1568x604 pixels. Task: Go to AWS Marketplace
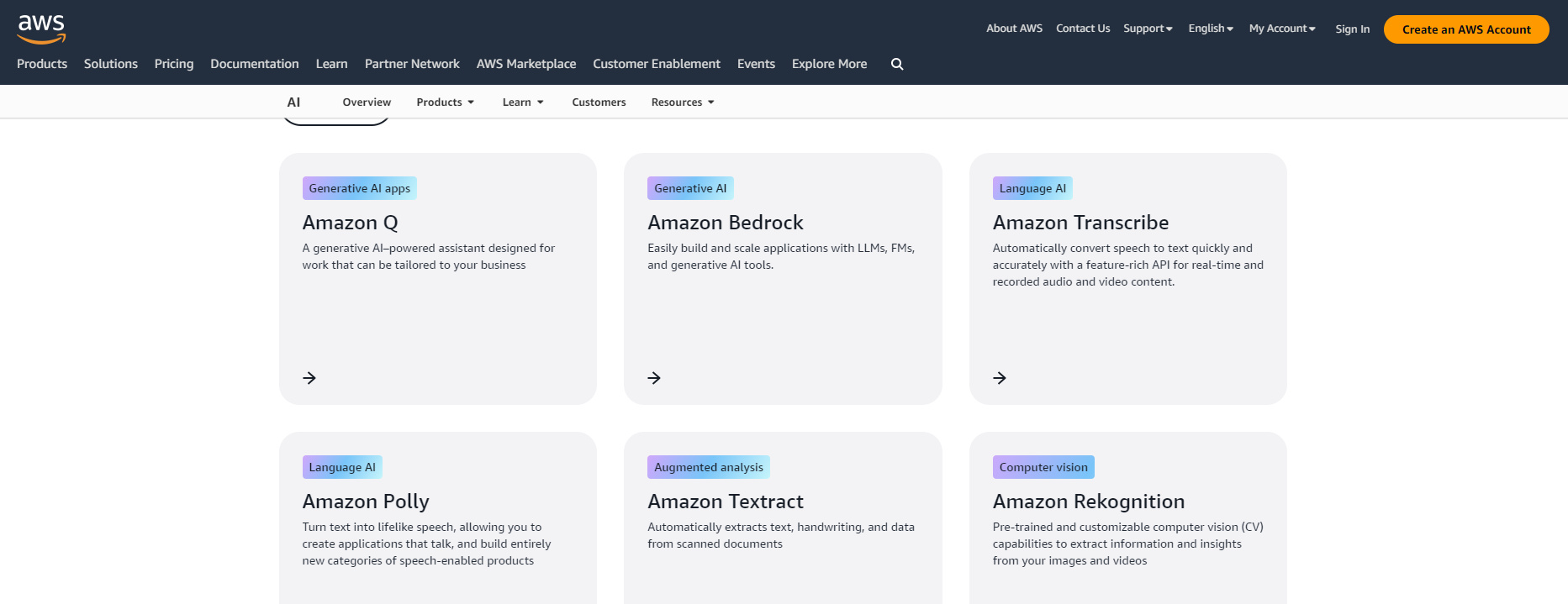(526, 64)
